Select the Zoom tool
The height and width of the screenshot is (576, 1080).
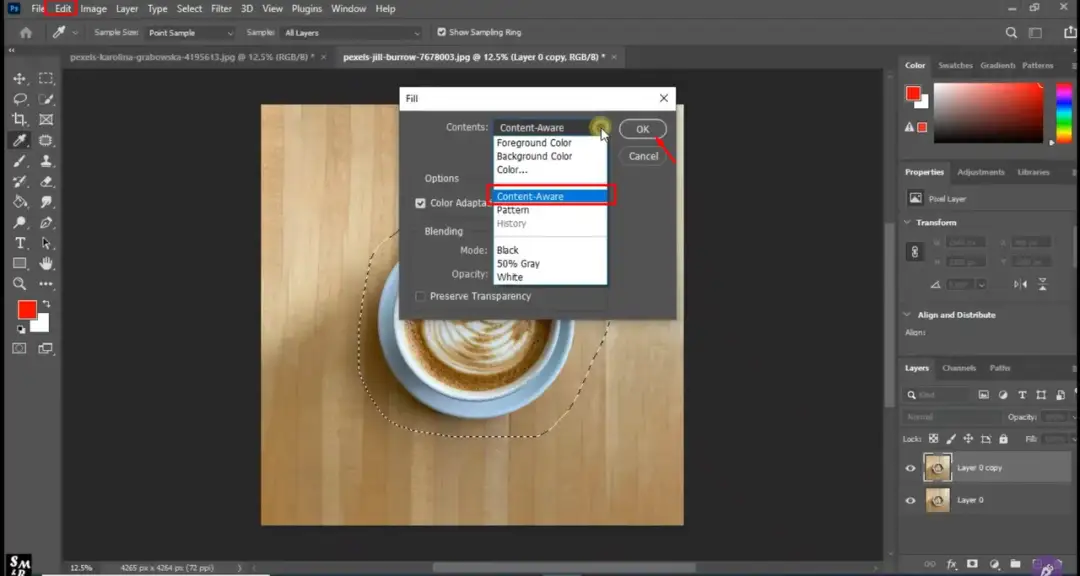point(18,283)
